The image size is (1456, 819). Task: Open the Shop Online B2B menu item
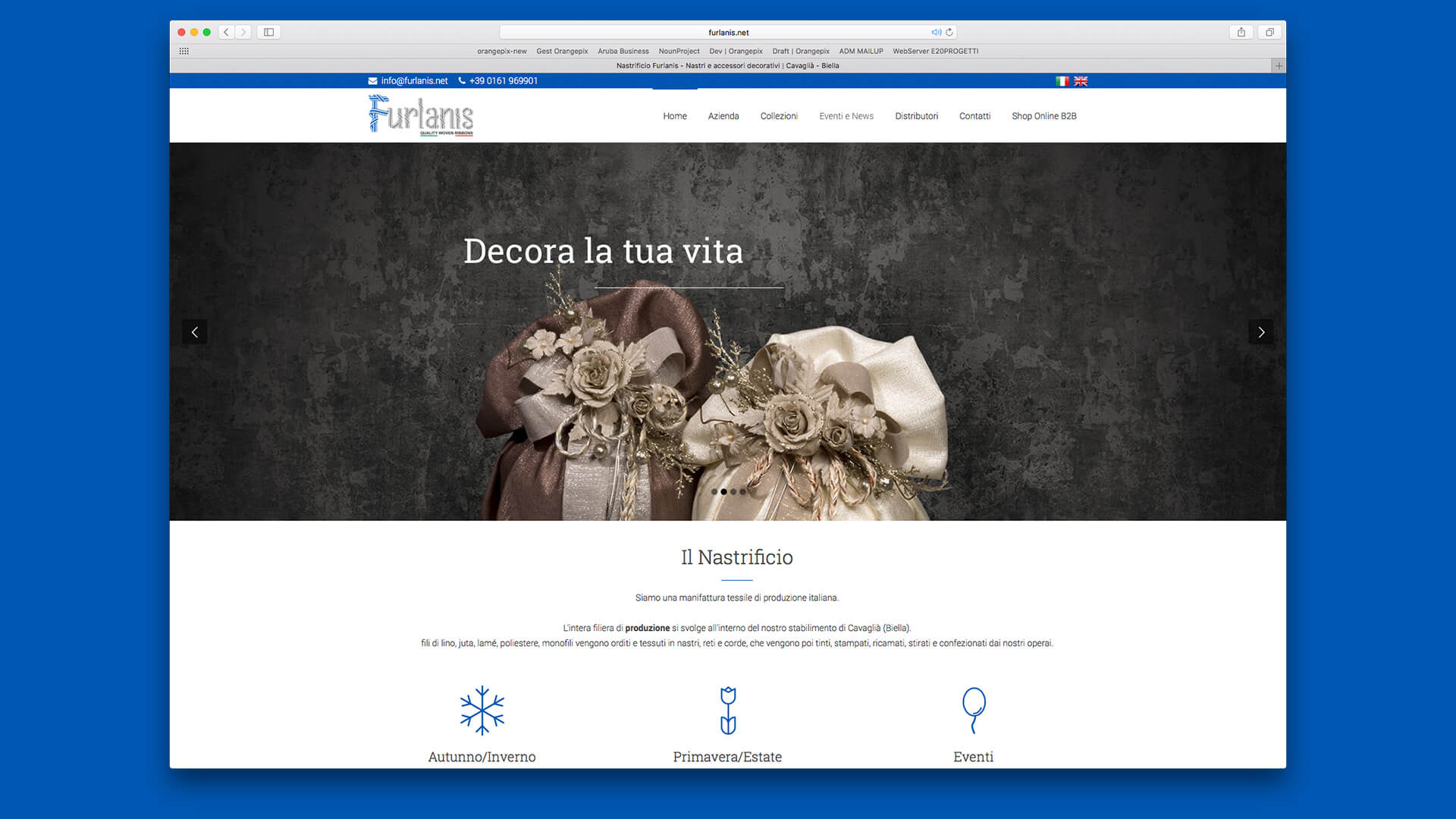point(1043,116)
